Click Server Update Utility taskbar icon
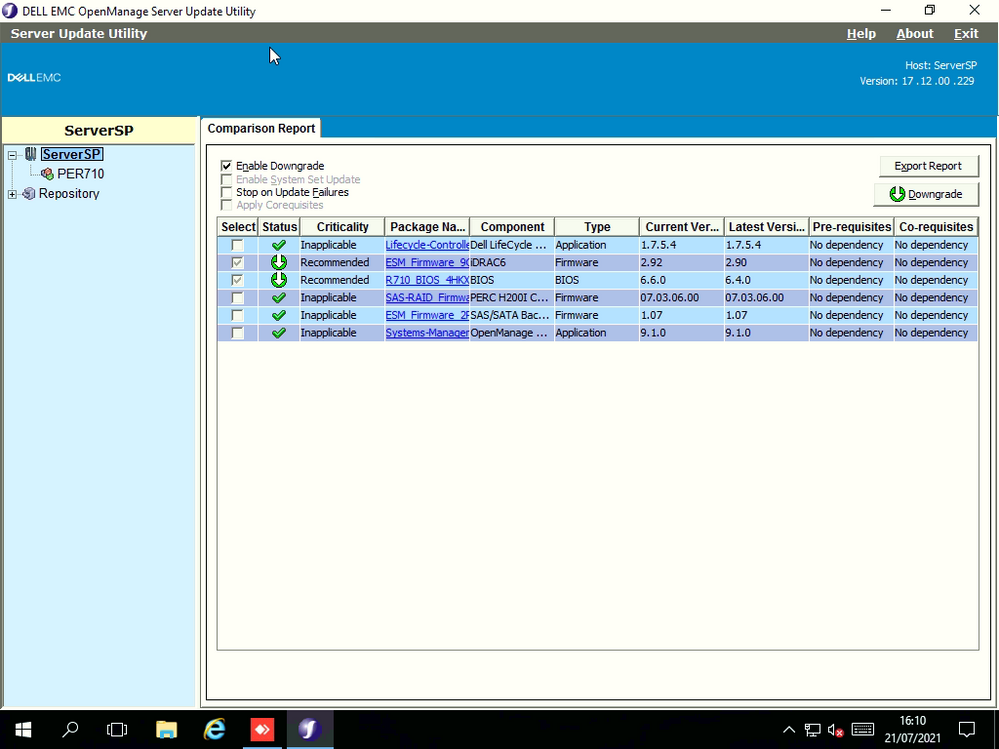Viewport: 999px width, 749px height. [310, 729]
